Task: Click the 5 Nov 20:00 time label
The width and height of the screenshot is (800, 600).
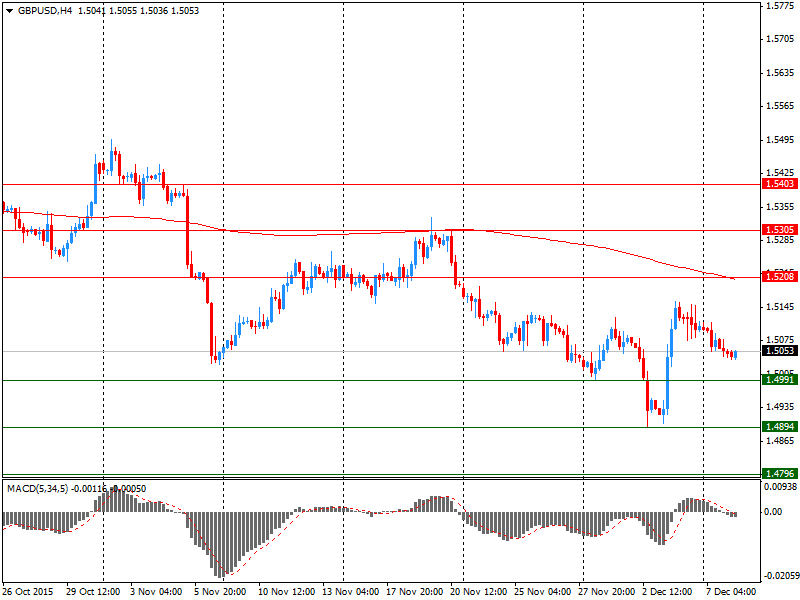Action: 220,592
